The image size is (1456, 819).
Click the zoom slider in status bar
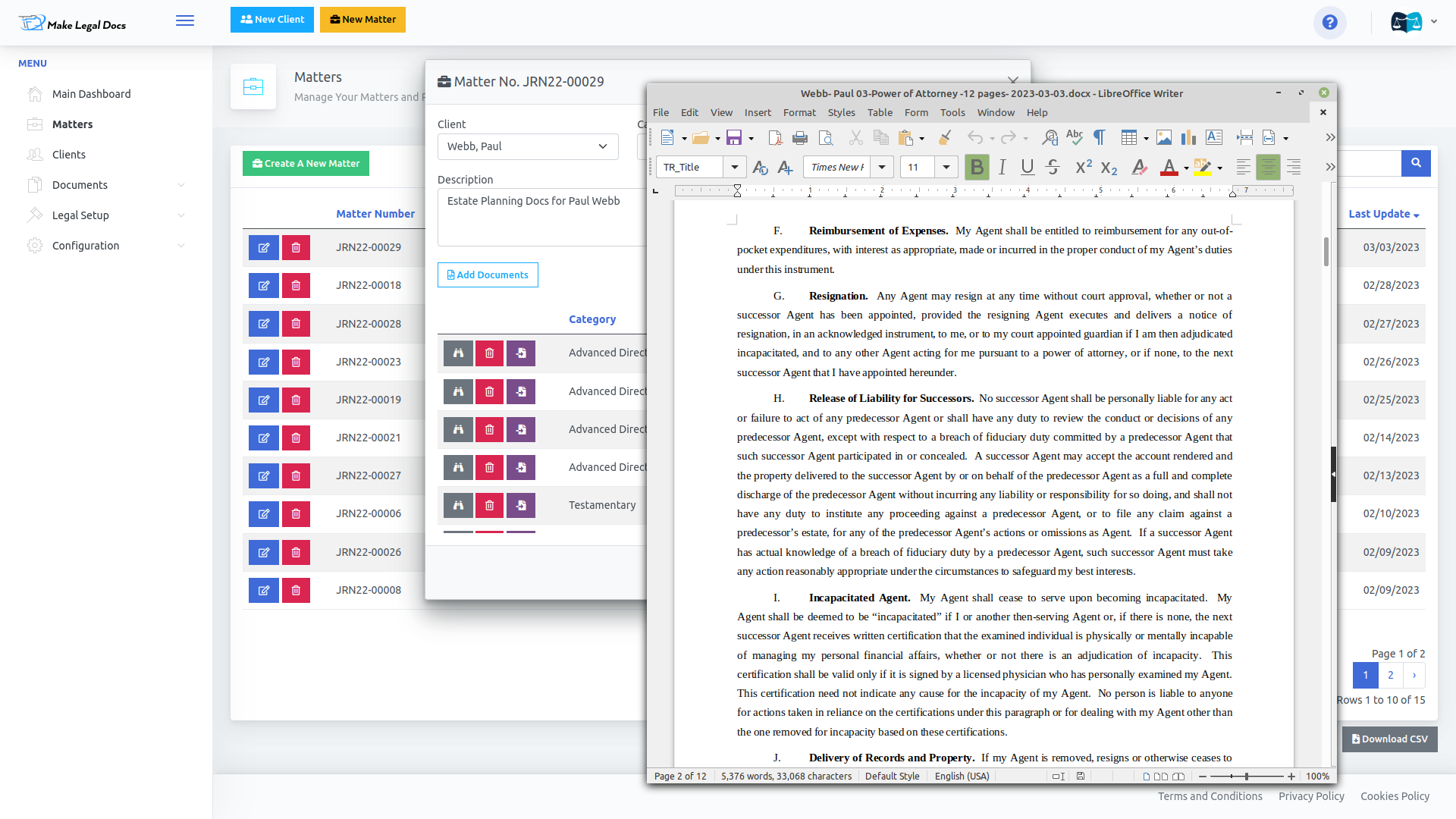coord(1247,777)
